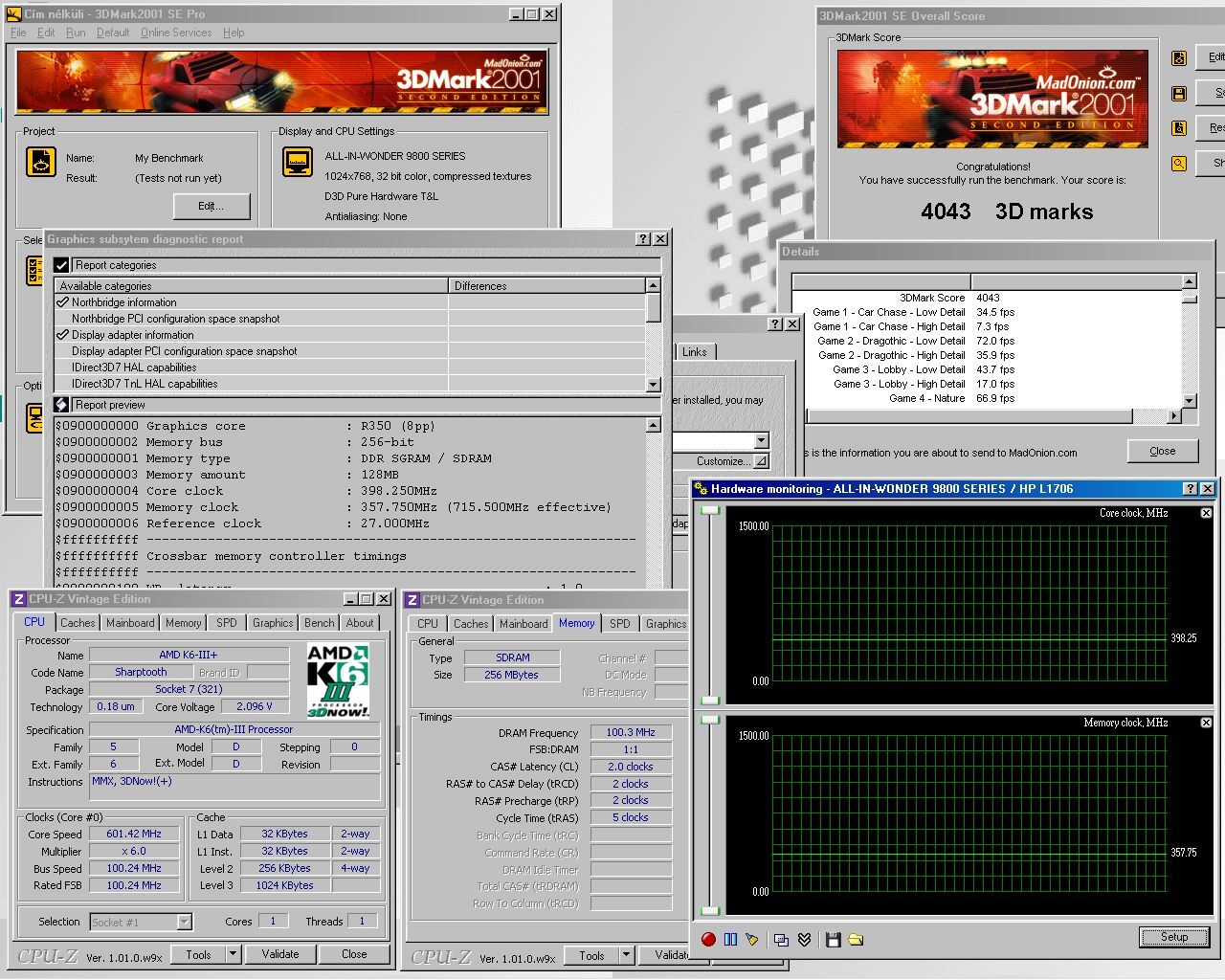Switch to Bench tab in CPU-Z
This screenshot has width=1225, height=980.
(x=320, y=623)
